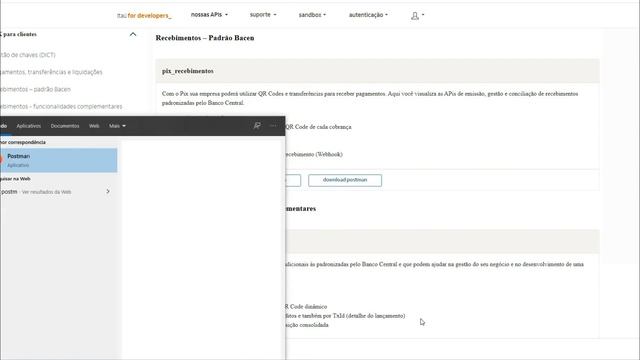This screenshot has width=640, height=360.
Task: Expand the 'postm' web results arrow
Action: [x=108, y=191]
